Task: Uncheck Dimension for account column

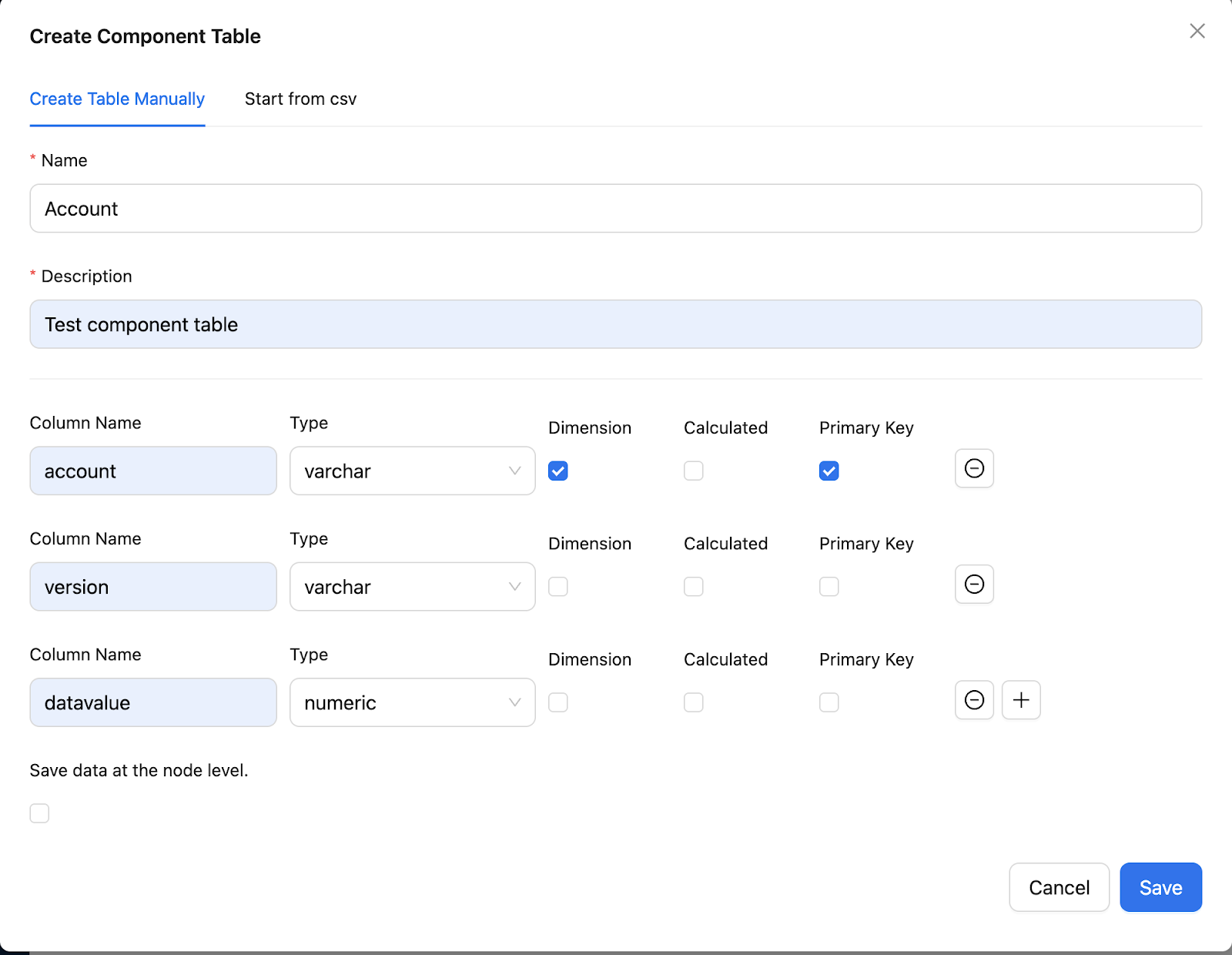Action: tap(558, 471)
